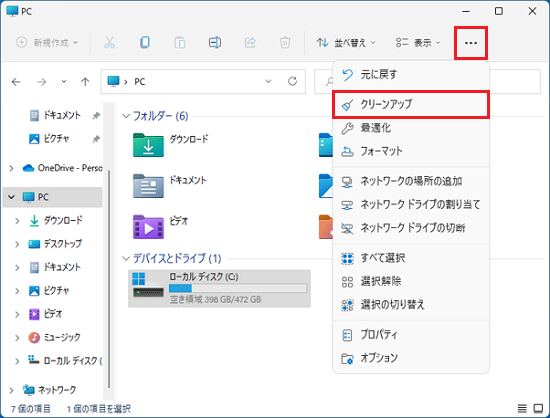Click the Paste icon in toolbar
Image resolution: width=550 pixels, height=418 pixels.
tap(180, 43)
